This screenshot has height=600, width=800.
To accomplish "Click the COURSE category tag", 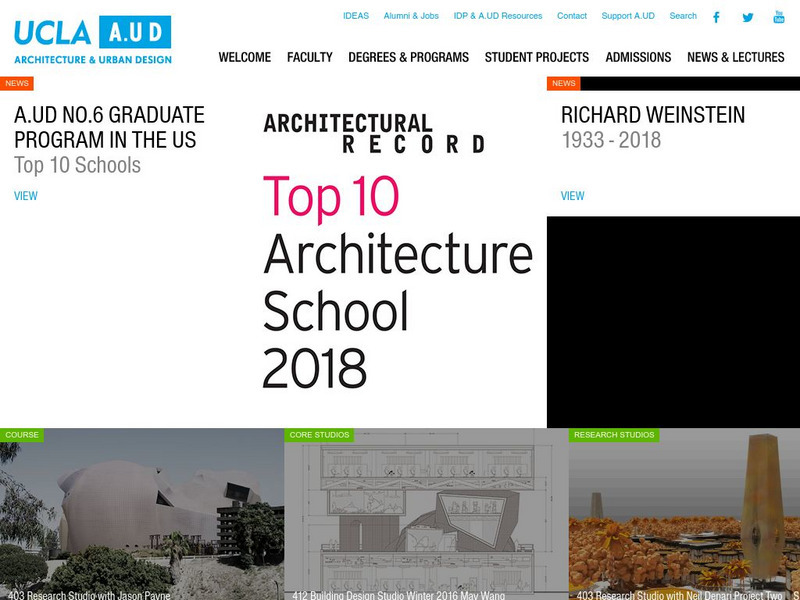I will pyautogui.click(x=22, y=435).
